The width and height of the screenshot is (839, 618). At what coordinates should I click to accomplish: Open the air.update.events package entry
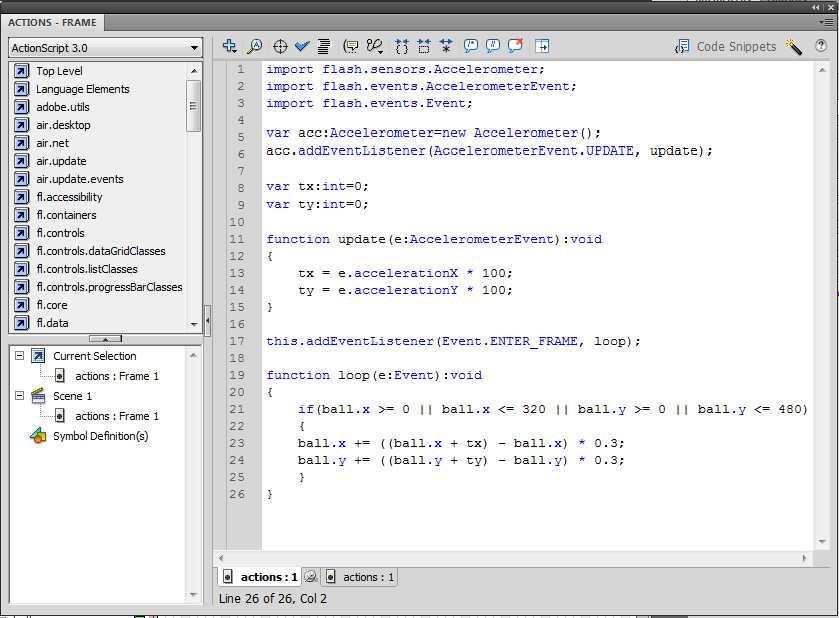coord(80,179)
